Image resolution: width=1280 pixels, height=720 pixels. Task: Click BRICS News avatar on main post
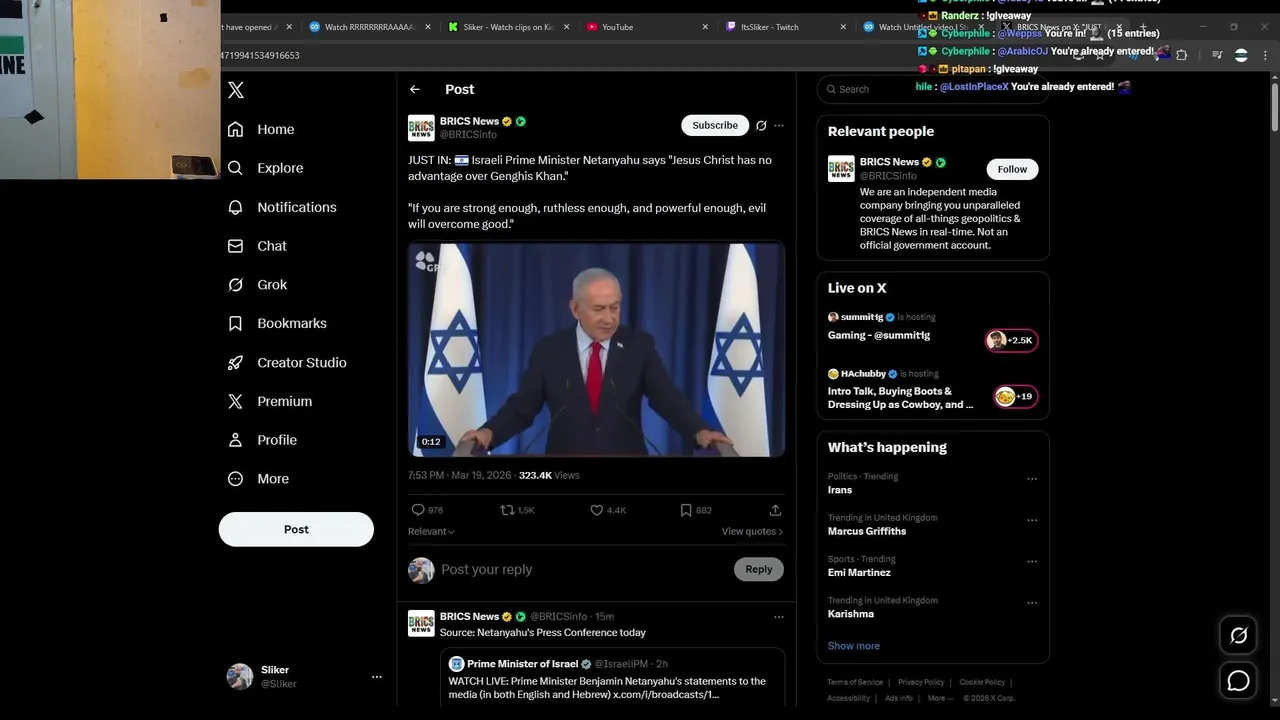pos(421,128)
